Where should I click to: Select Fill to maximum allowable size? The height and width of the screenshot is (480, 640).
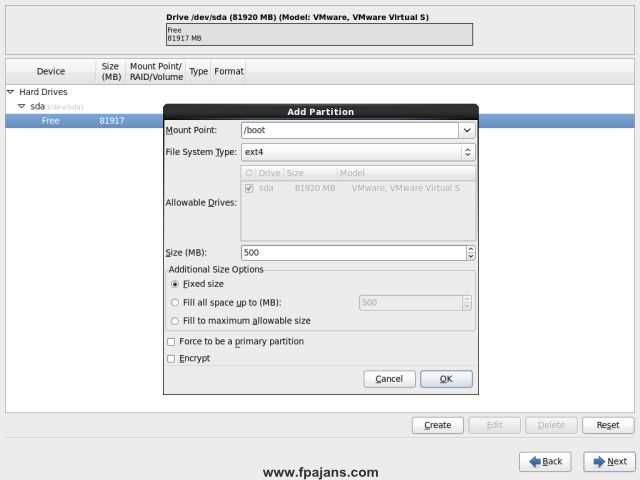point(175,321)
